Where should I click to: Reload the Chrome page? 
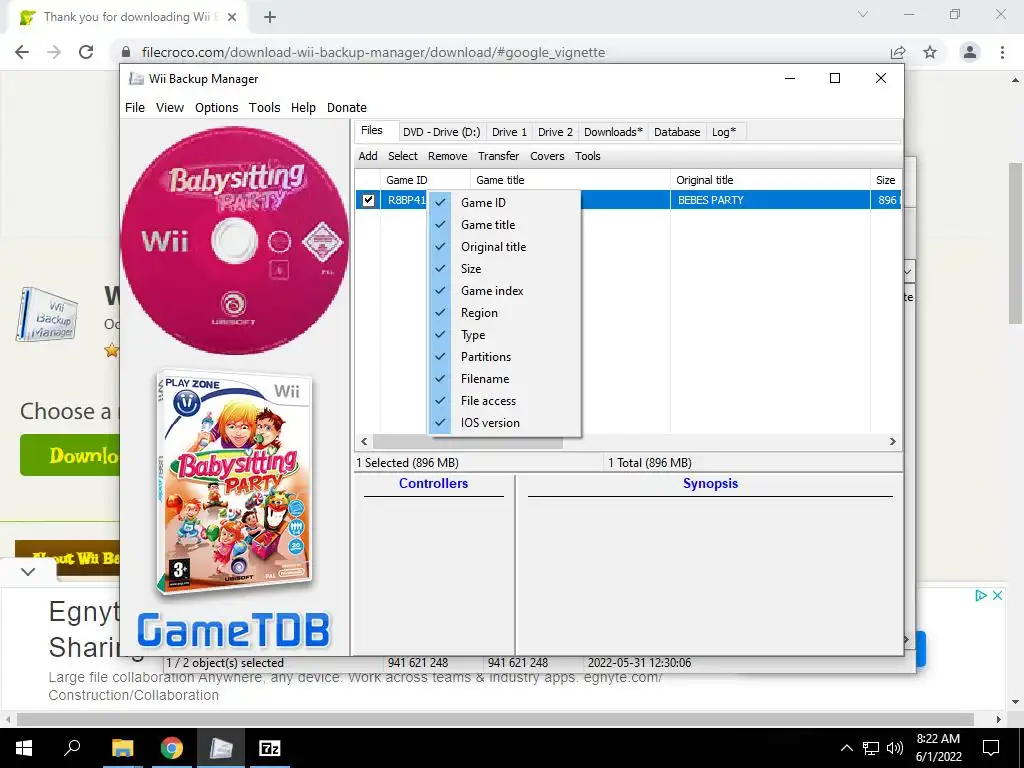(x=86, y=52)
